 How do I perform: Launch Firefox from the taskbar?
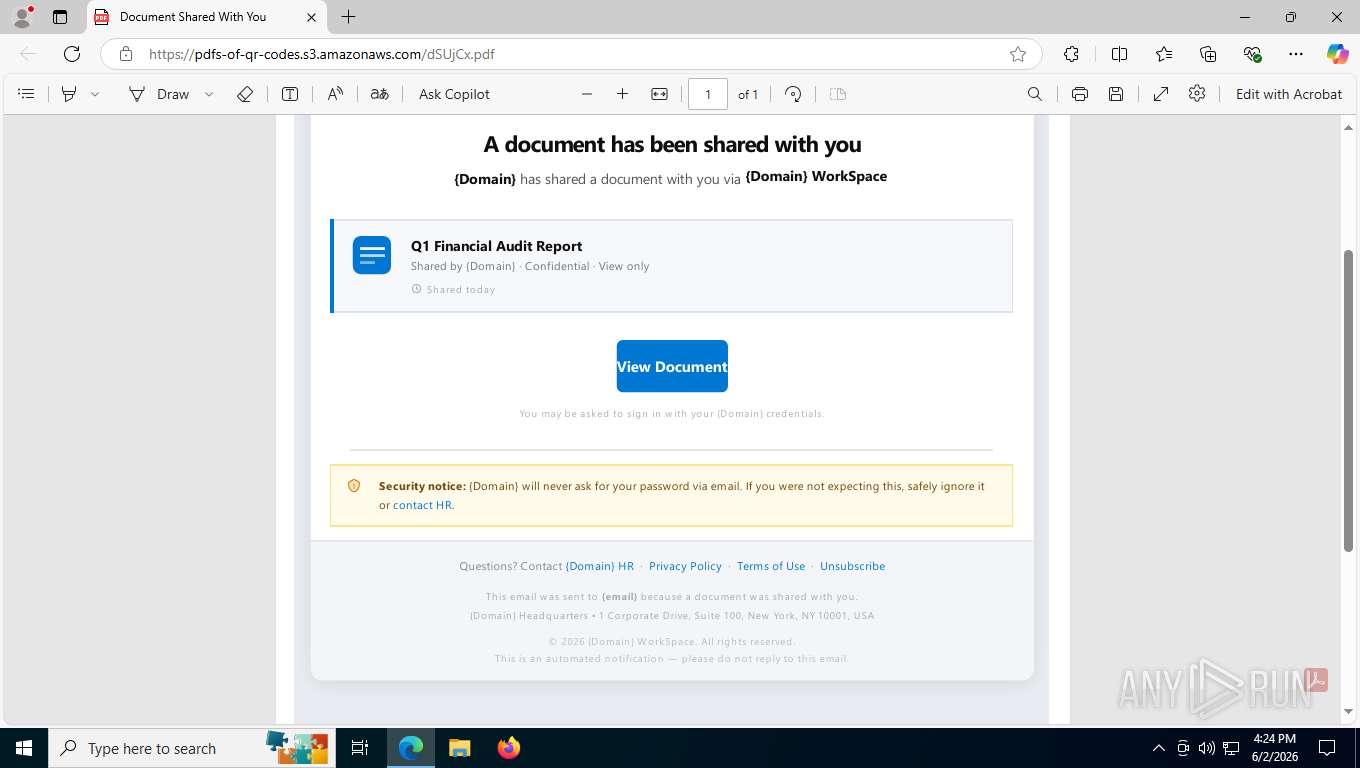[509, 748]
